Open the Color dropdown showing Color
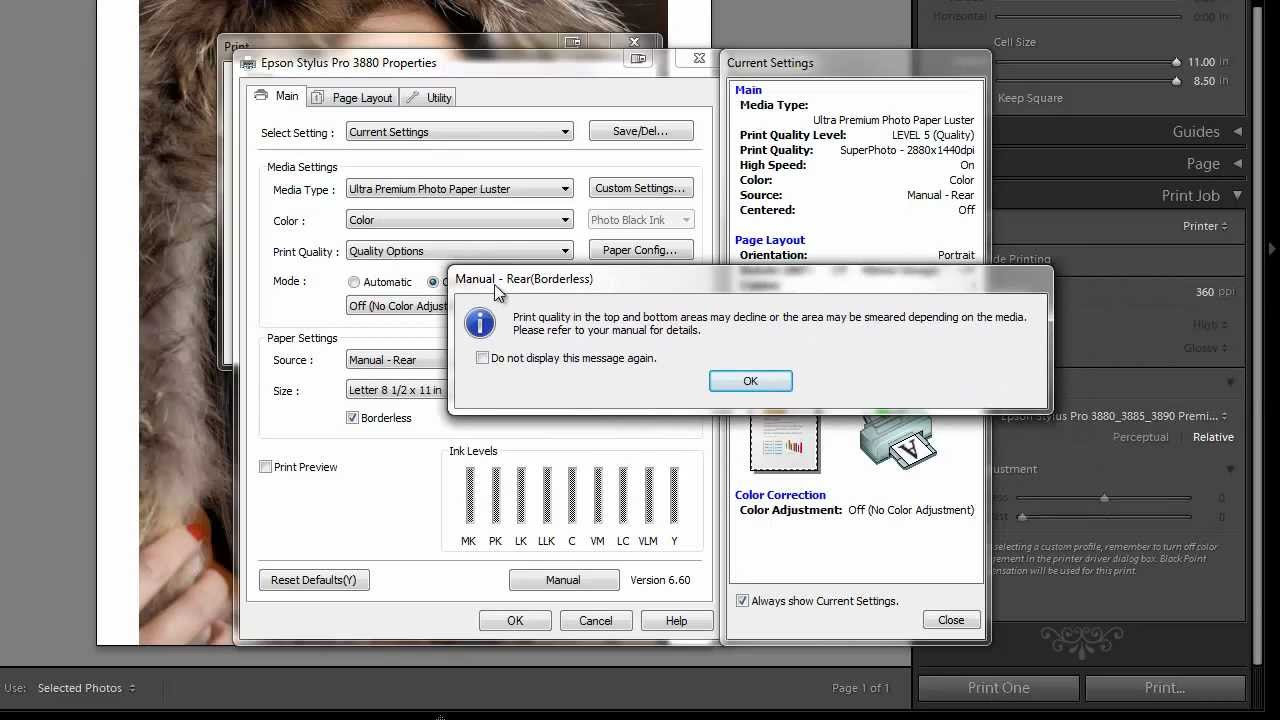The width and height of the screenshot is (1280, 720). 460,220
